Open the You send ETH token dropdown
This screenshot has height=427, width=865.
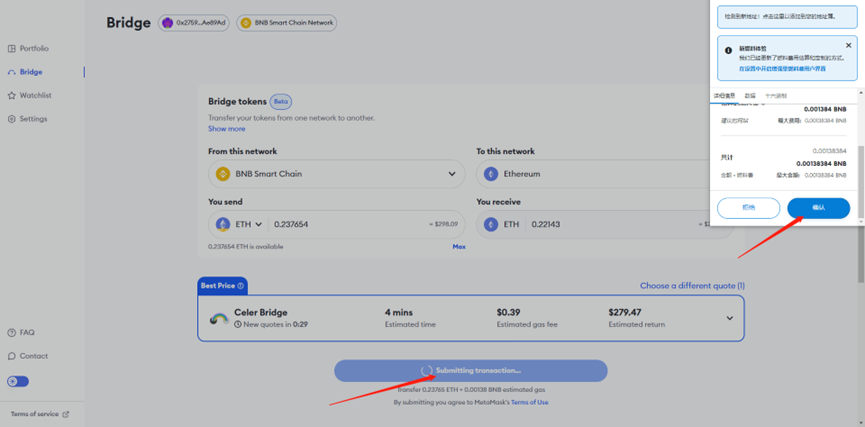tap(239, 225)
